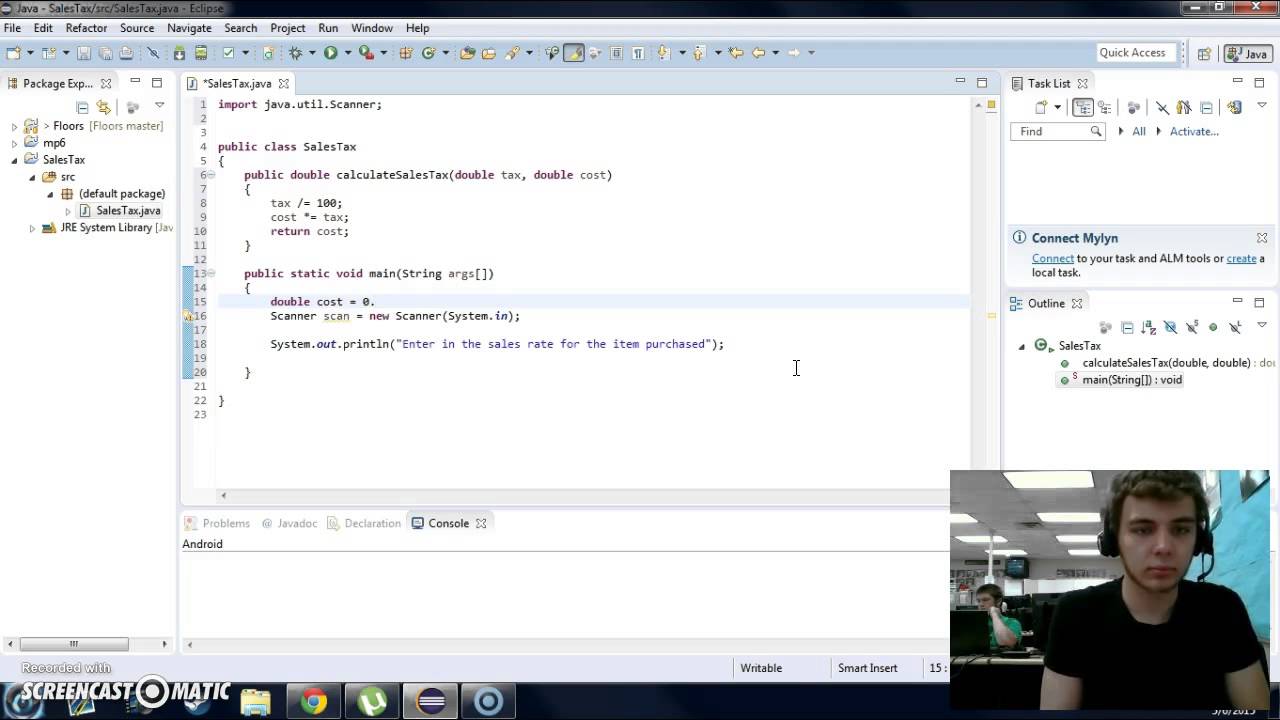Screen dimensions: 1280x720
Task: Toggle Hide Static Members in Outline
Action: [x=1192, y=327]
